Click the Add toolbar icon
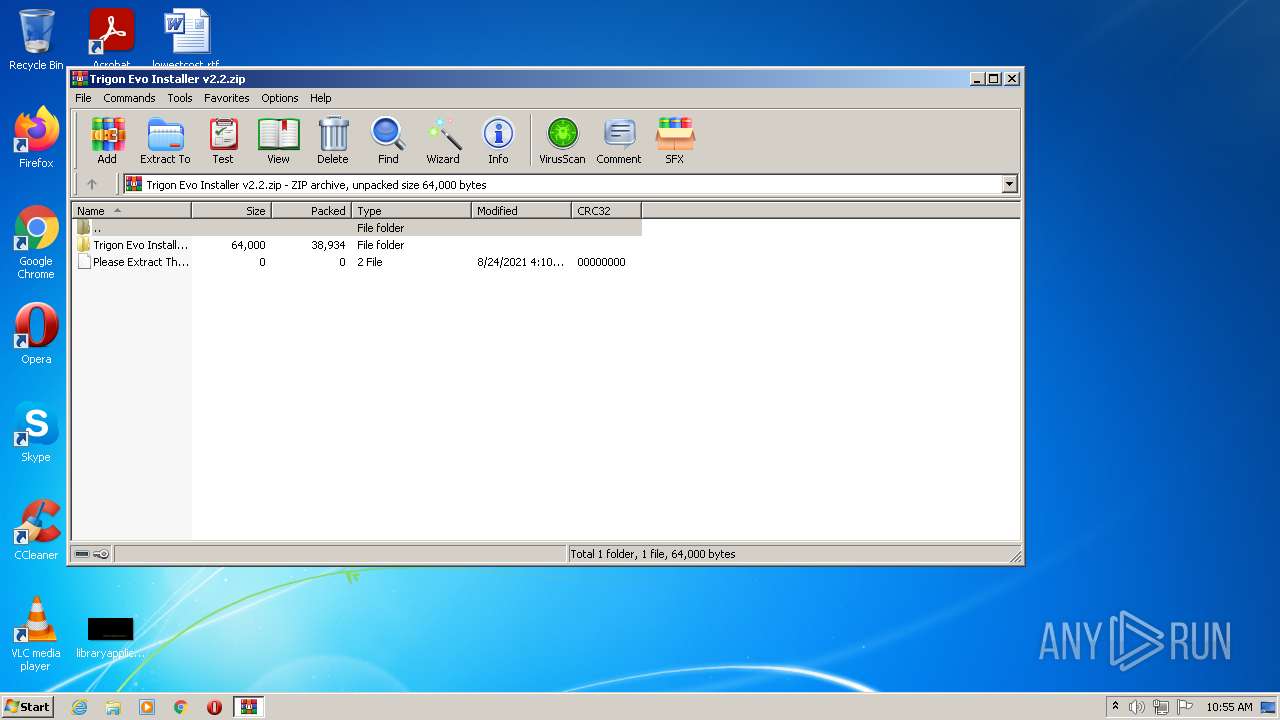The image size is (1280, 720). [107, 141]
